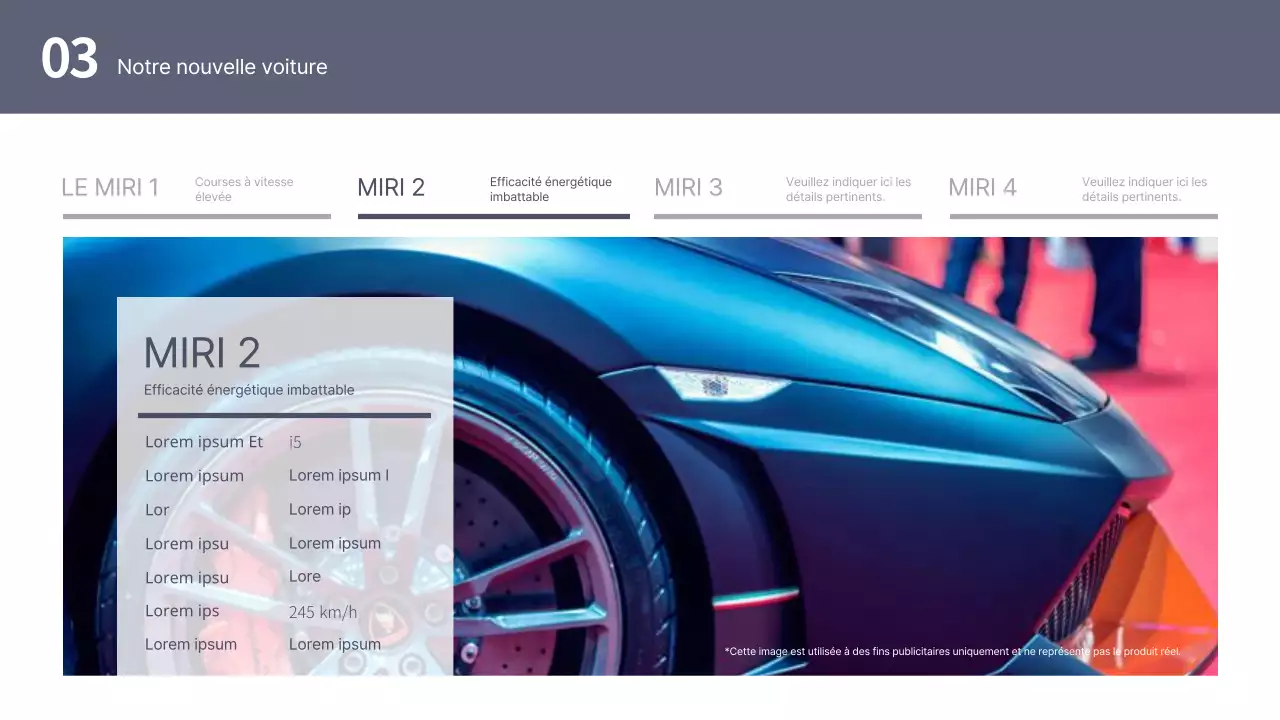Click the image disclaimer footnote text
The image size is (1280, 720).
[952, 652]
